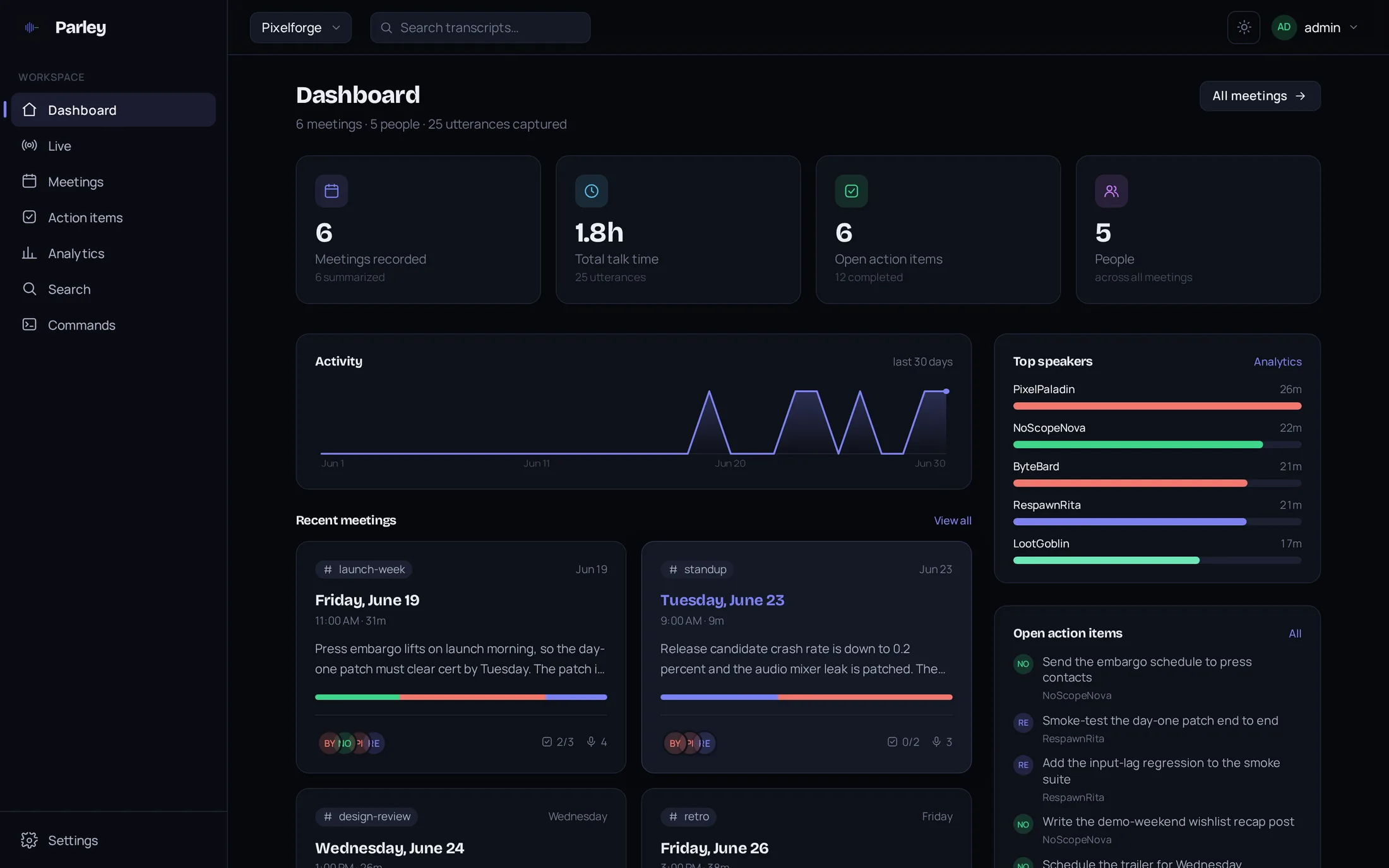Click the All meetings button
Viewport: 1389px width, 868px height.
pyautogui.click(x=1260, y=96)
